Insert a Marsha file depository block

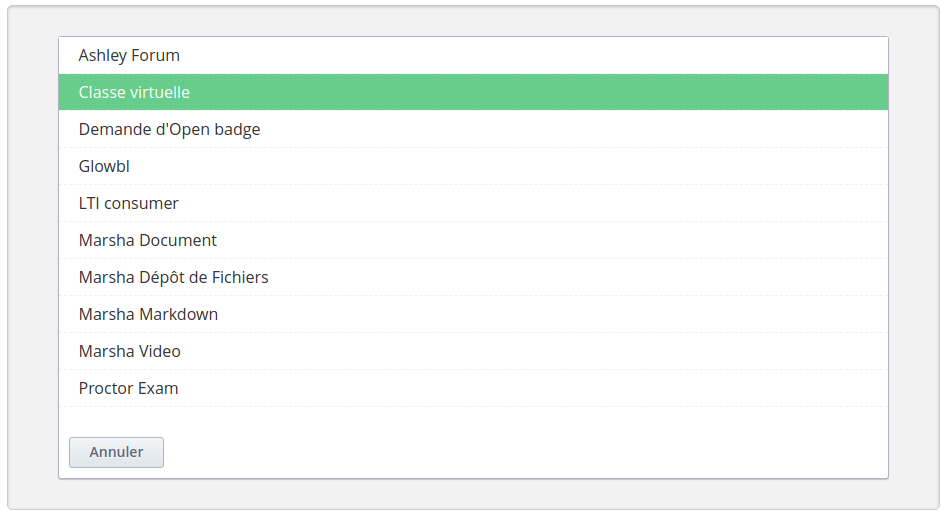tap(173, 277)
